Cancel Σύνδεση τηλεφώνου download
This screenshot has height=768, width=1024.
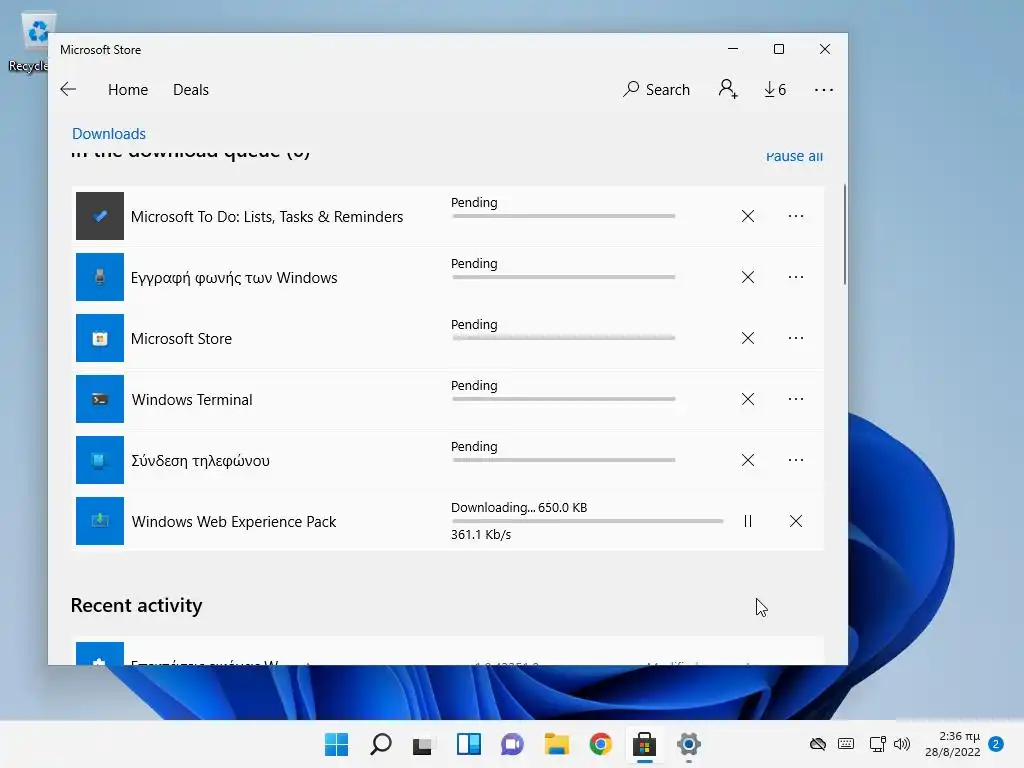[x=748, y=460]
